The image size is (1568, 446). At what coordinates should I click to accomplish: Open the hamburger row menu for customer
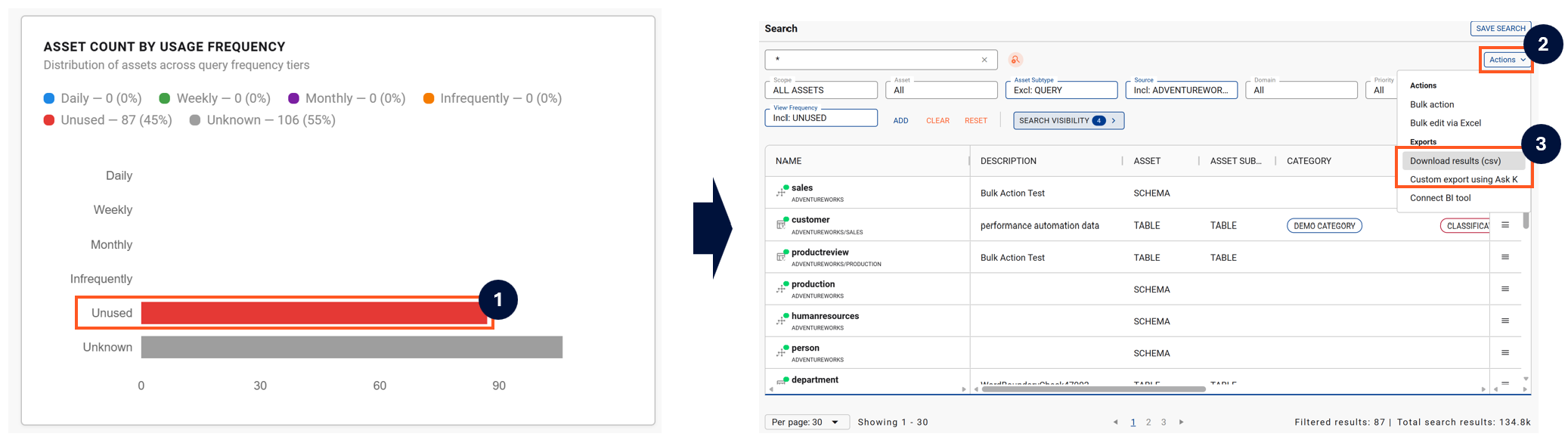(1505, 225)
